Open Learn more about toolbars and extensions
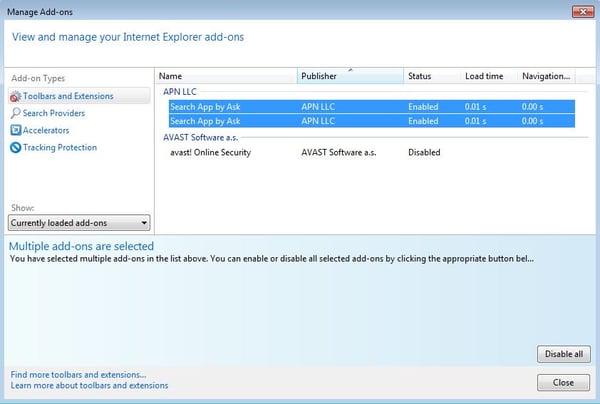This screenshot has height=404, width=600. point(89,385)
